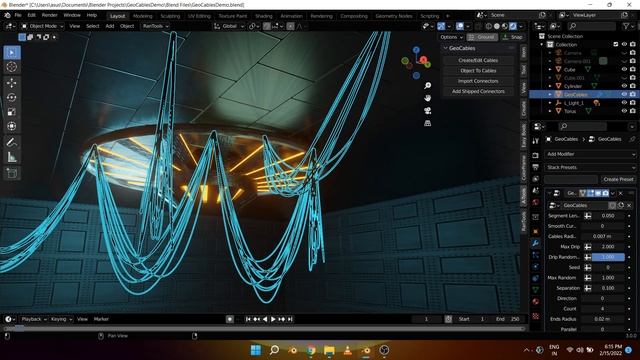640x360 pixels.
Task: Select the Annotate tool
Action: [12, 142]
